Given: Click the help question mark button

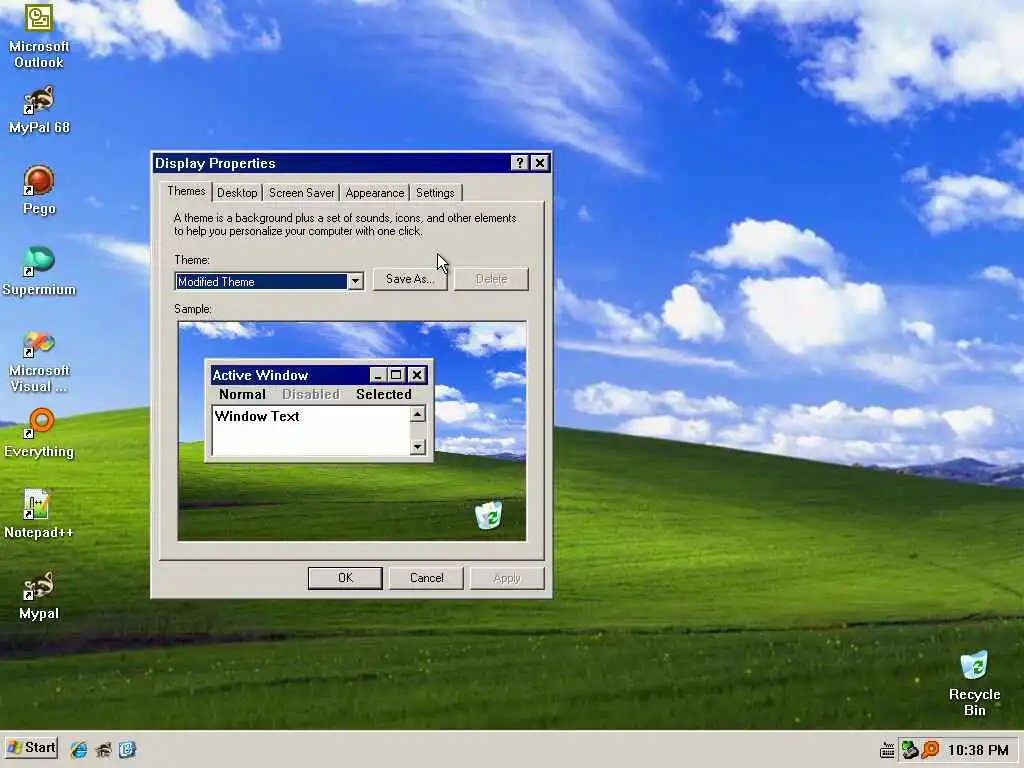Looking at the screenshot, I should pos(519,163).
